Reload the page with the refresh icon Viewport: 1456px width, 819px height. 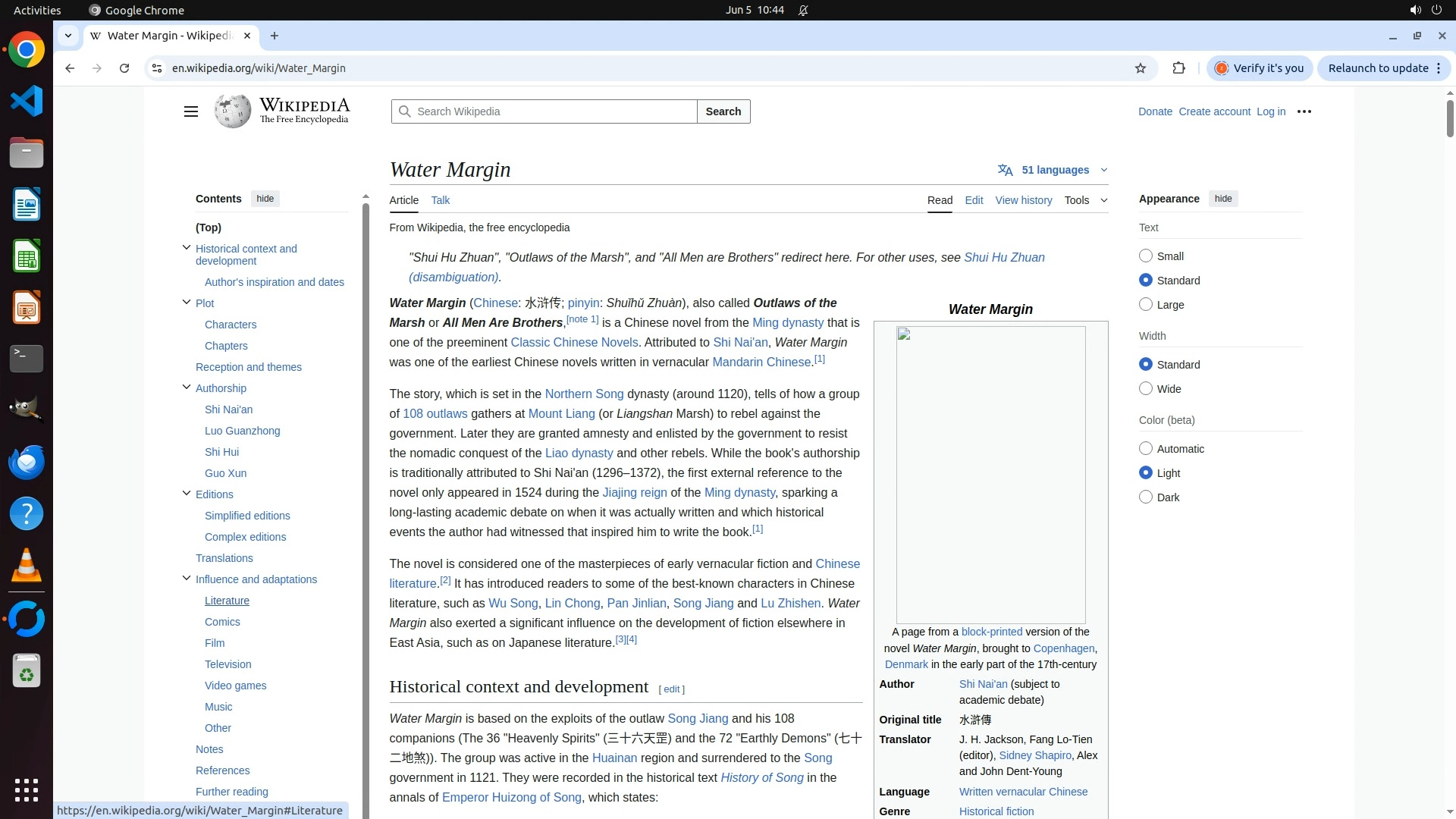pos(124,68)
